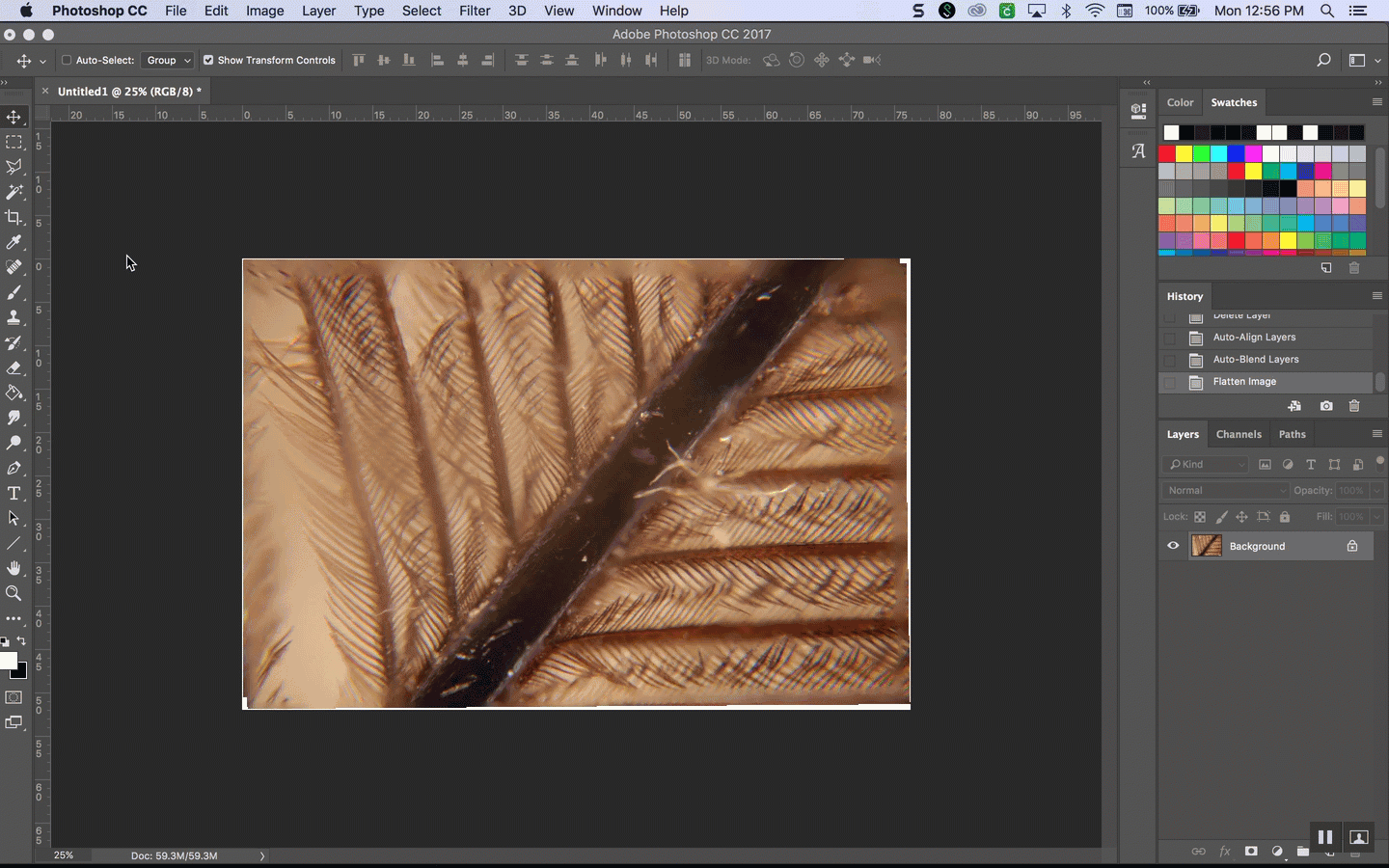Select the Hand tool
The height and width of the screenshot is (868, 1389).
click(x=14, y=568)
